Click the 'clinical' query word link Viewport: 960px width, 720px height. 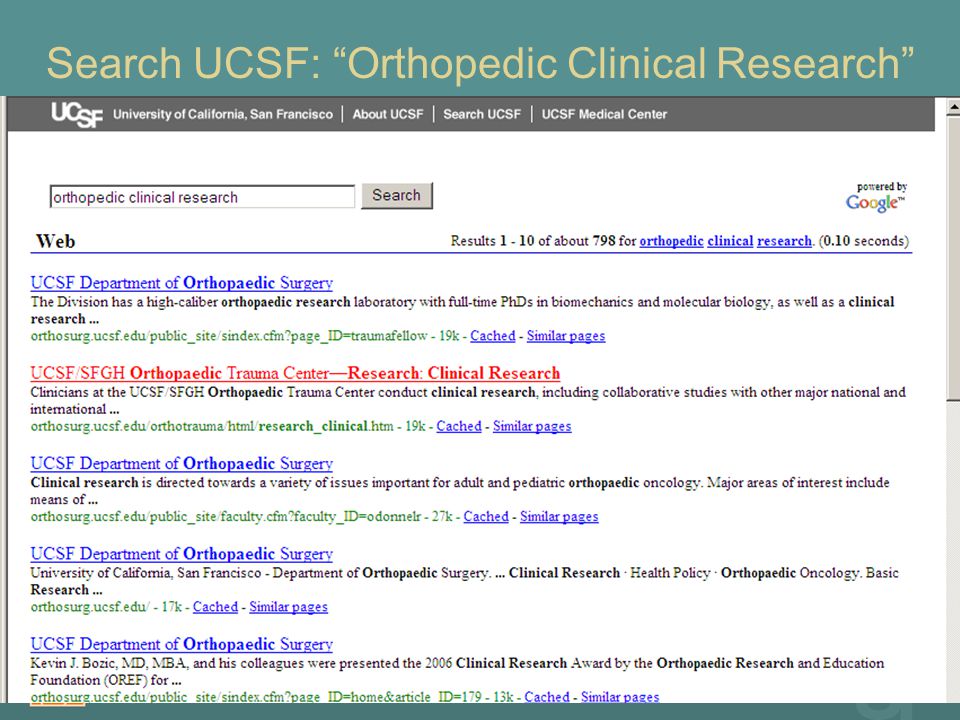click(730, 241)
